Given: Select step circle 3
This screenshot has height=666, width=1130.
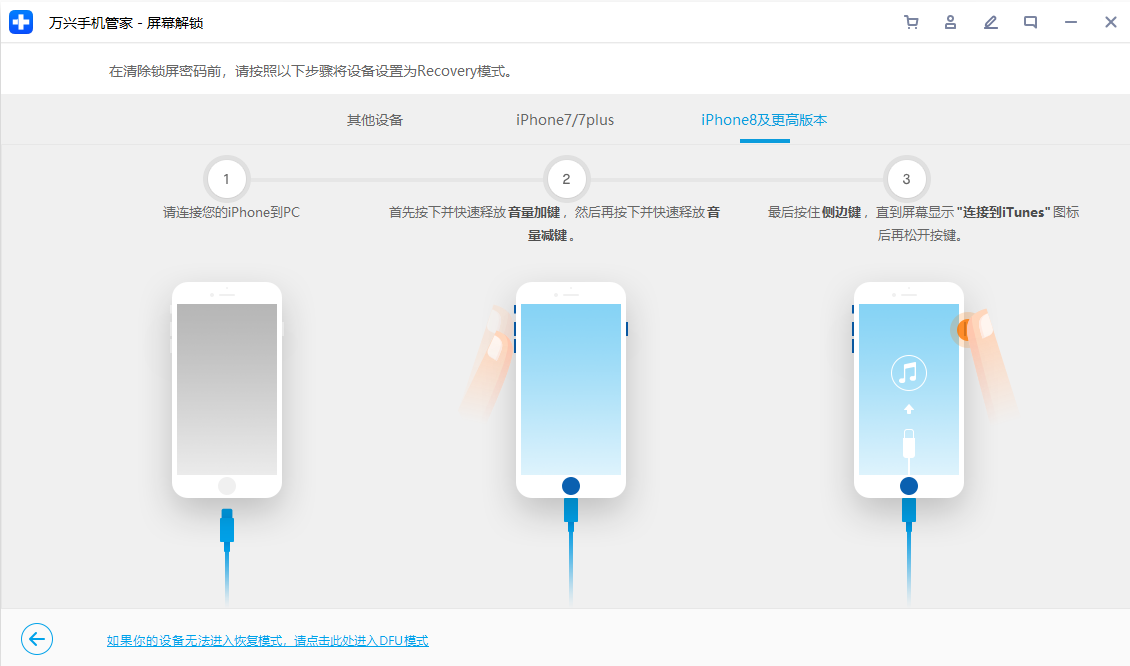Looking at the screenshot, I should [x=906, y=179].
